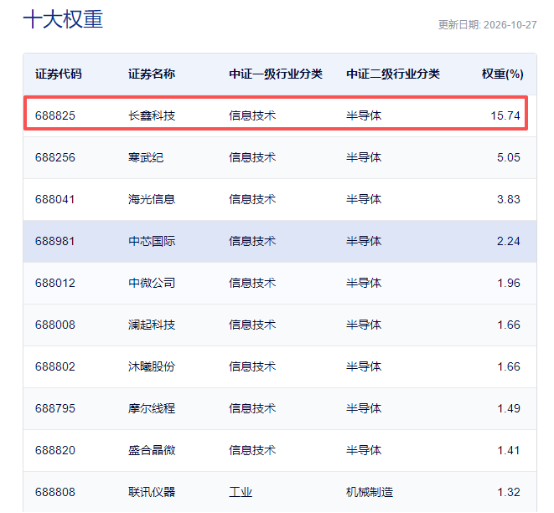This screenshot has height=513, width=554.
Task: Click the name 摩尔线程
Action: 152,408
